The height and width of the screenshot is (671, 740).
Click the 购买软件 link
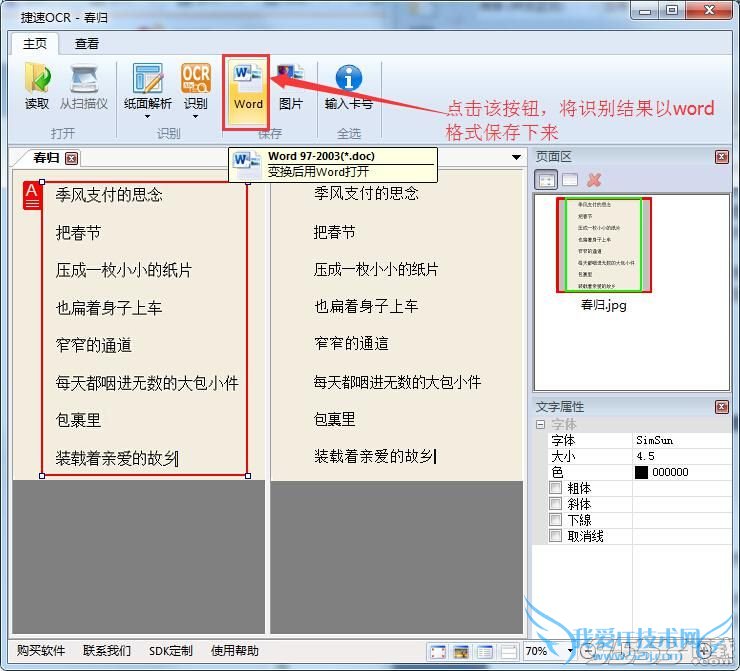pyautogui.click(x=41, y=651)
